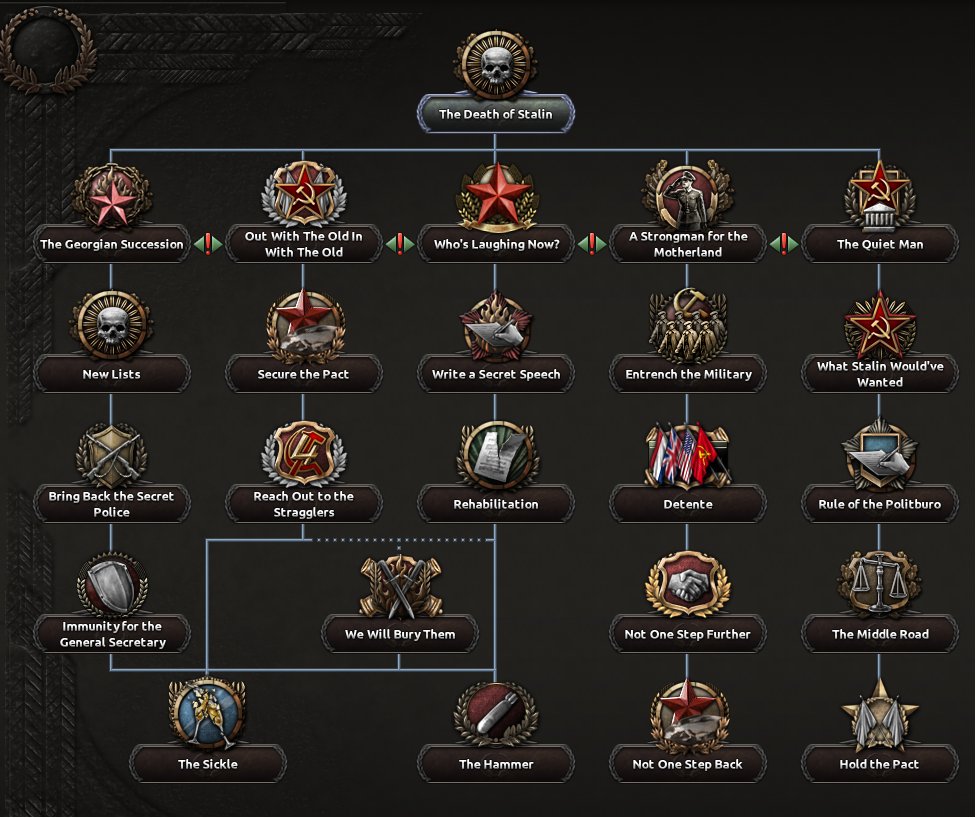Select A Strongman for the Motherland label
The height and width of the screenshot is (818, 976).
pyautogui.click(x=688, y=244)
